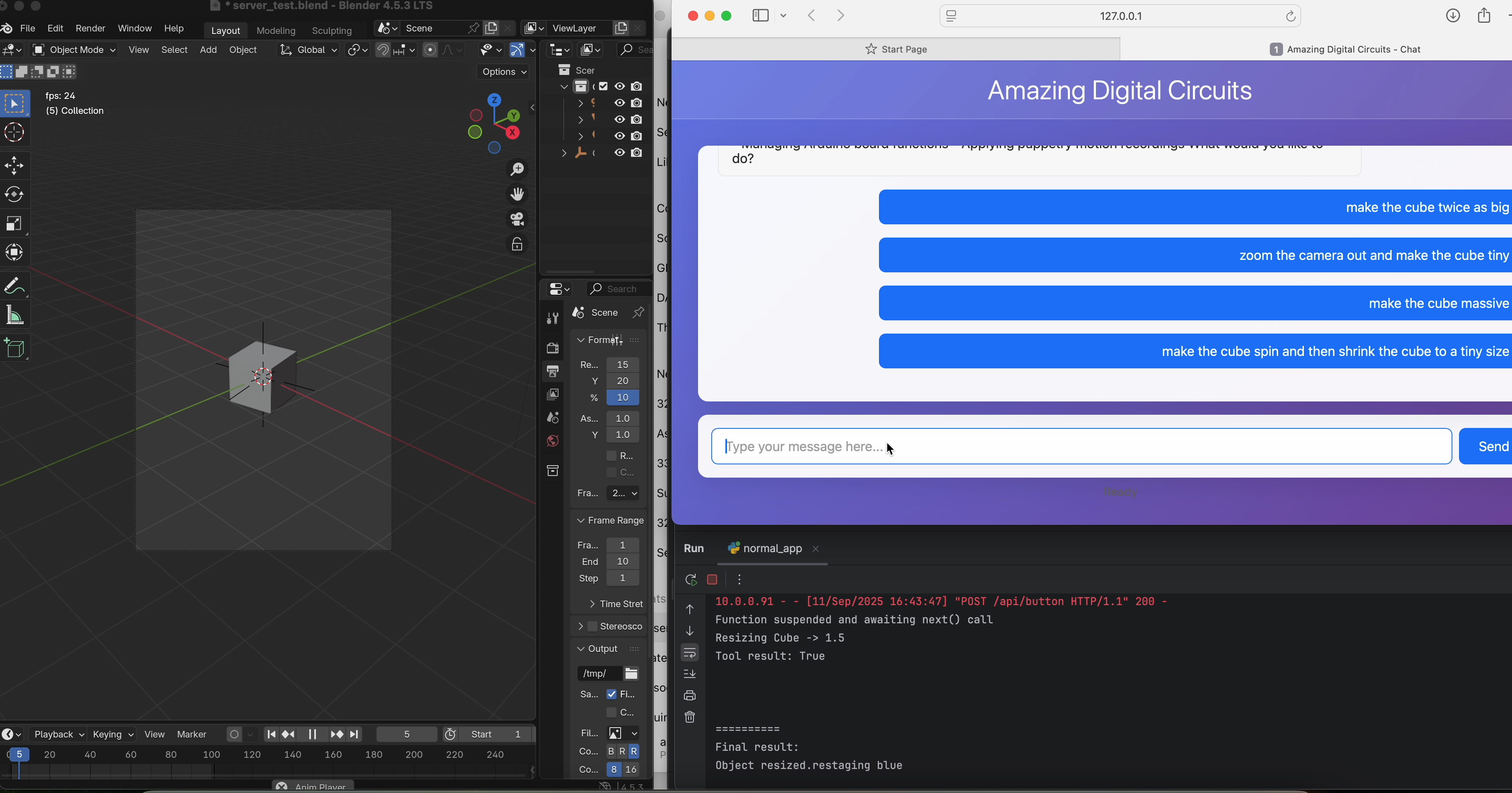Select the Scale tool
This screenshot has width=1512, height=793.
tap(14, 223)
